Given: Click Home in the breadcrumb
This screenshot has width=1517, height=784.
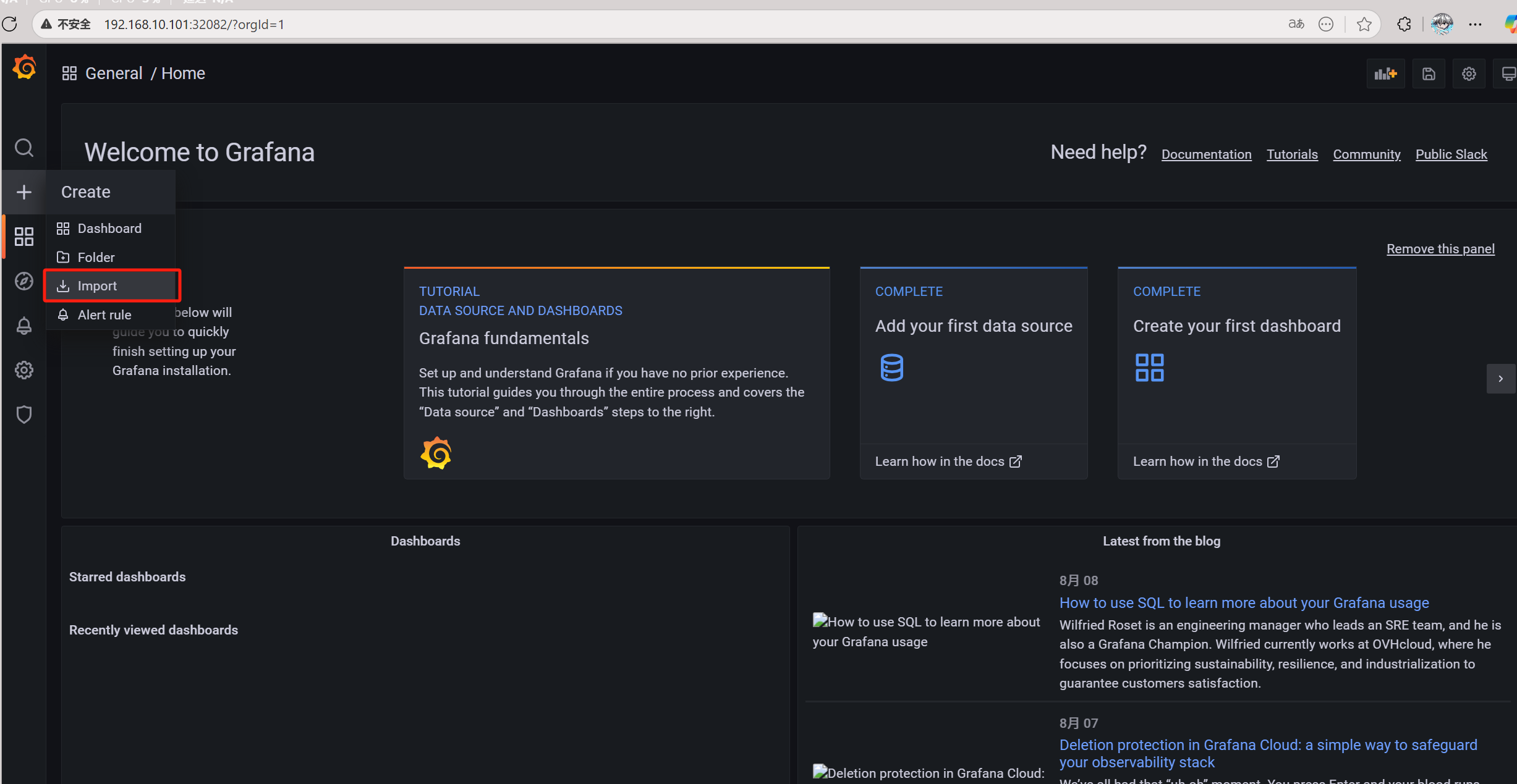Looking at the screenshot, I should coord(183,74).
